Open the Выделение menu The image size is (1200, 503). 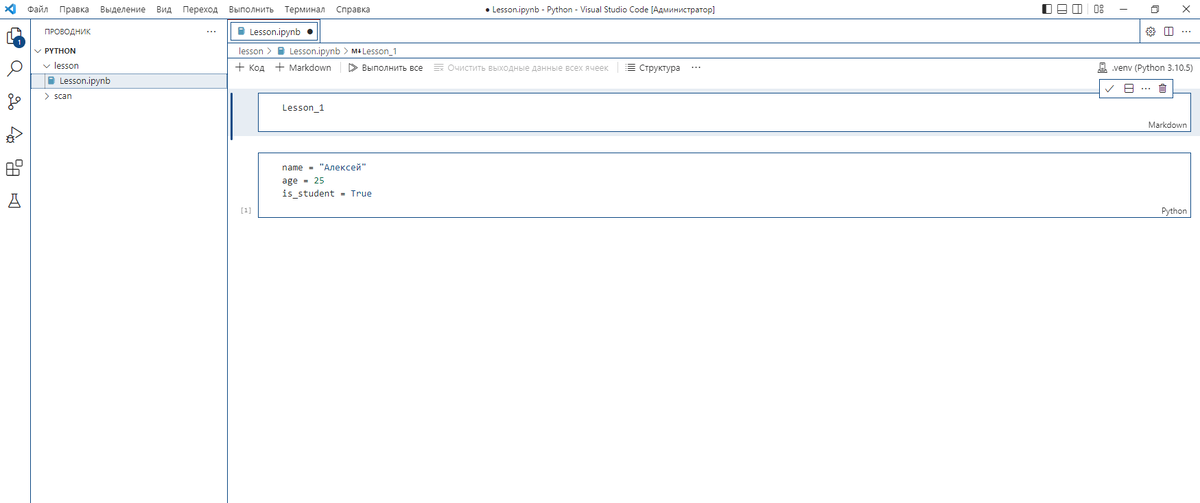click(x=123, y=9)
